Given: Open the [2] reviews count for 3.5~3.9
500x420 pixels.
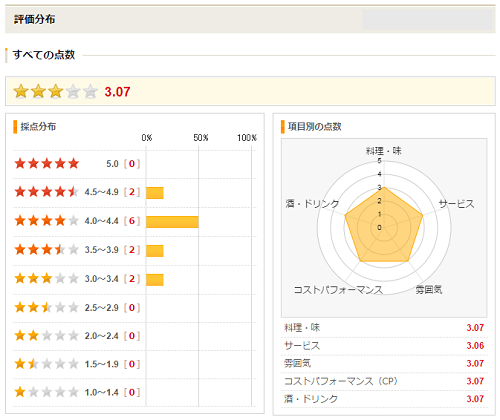Looking at the screenshot, I should coord(132,250).
